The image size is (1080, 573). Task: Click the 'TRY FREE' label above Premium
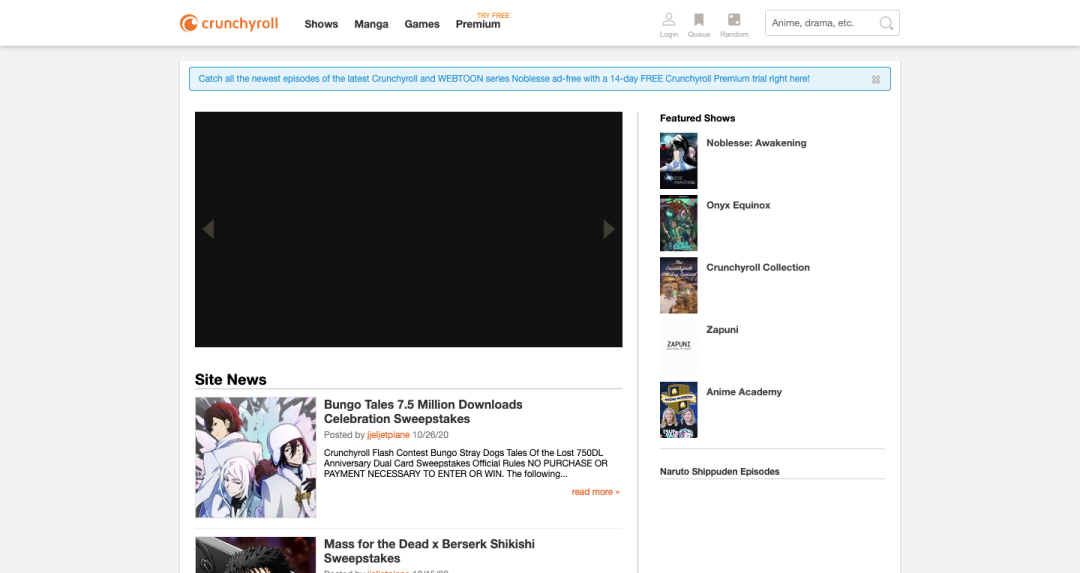(493, 15)
